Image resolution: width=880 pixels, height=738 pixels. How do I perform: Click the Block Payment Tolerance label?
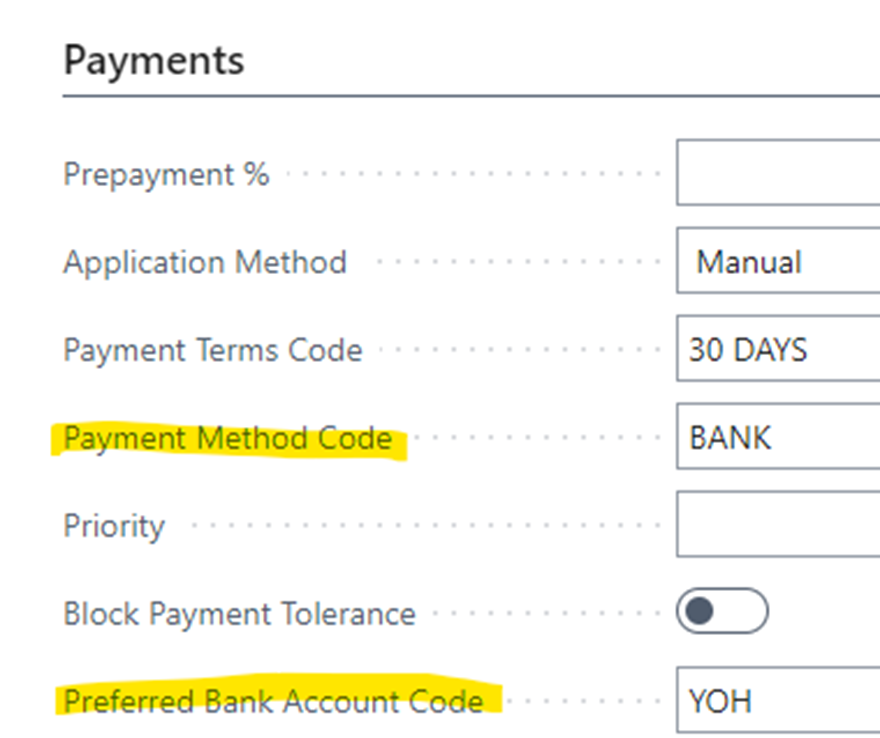coord(239,613)
